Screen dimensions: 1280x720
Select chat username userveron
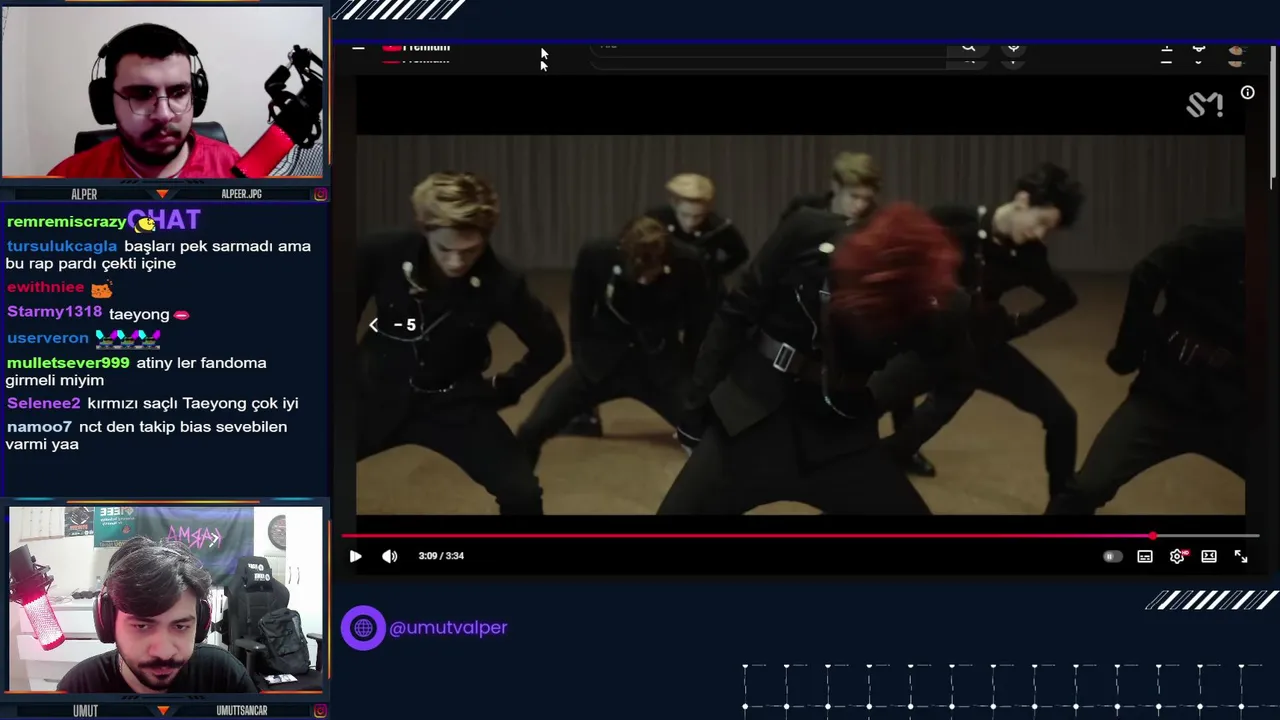click(x=48, y=338)
